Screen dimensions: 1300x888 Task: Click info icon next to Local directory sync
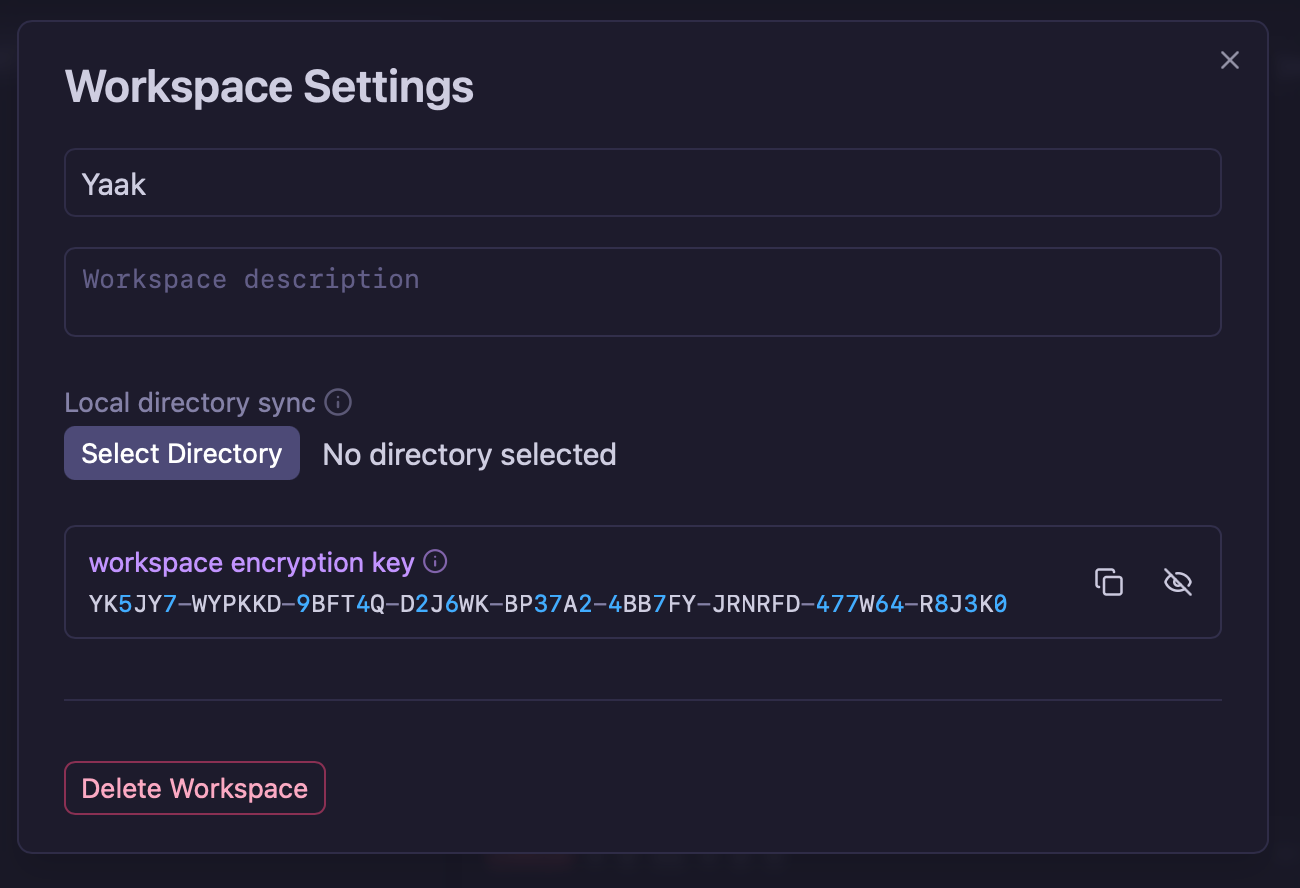click(x=339, y=403)
